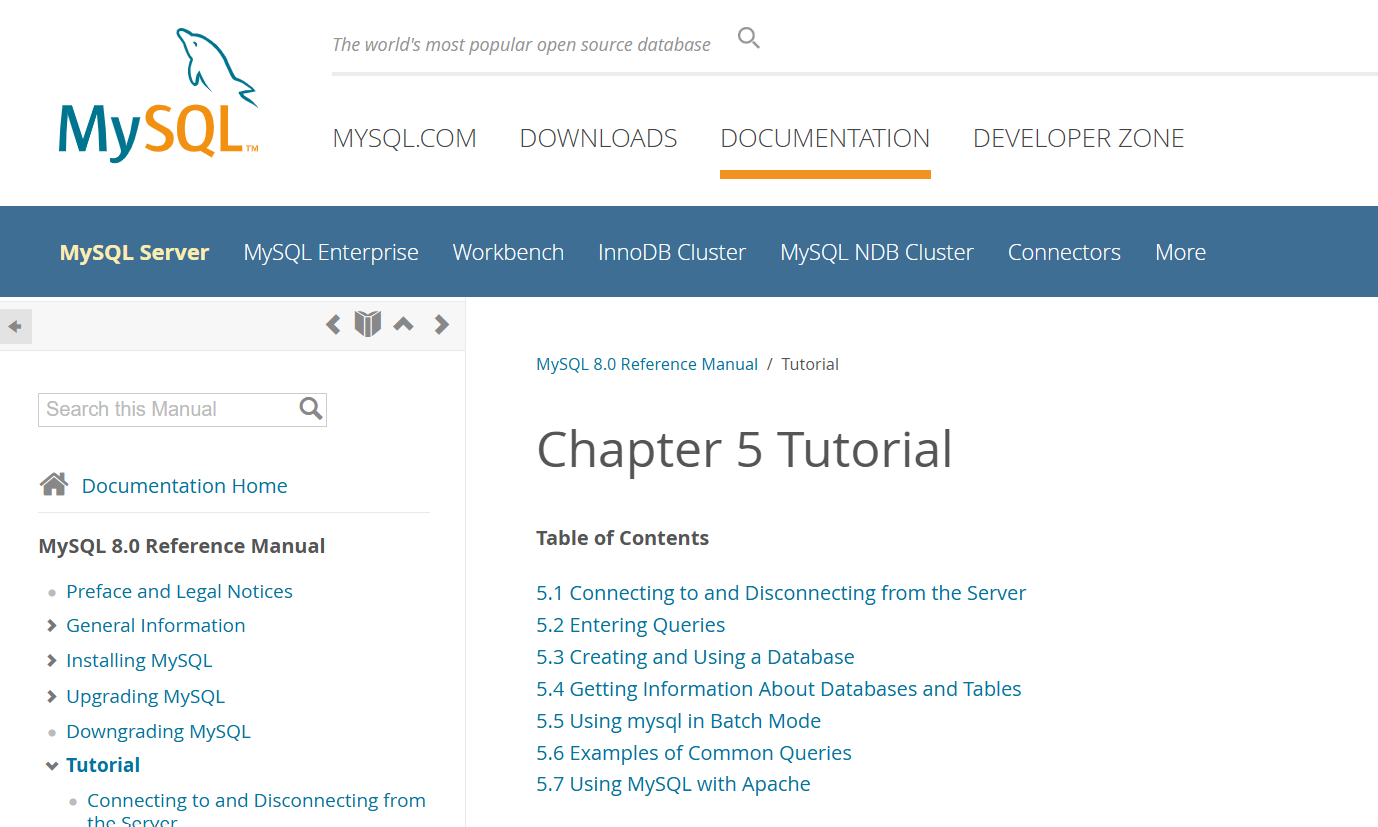This screenshot has width=1378, height=827.
Task: Select the DOCUMENTATION tab
Action: [825, 138]
